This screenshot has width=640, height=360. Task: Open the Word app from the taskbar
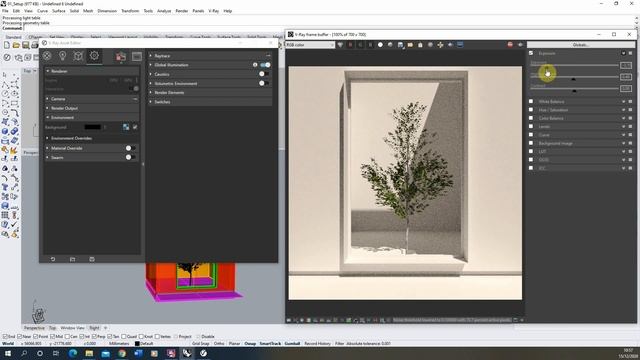[138, 353]
